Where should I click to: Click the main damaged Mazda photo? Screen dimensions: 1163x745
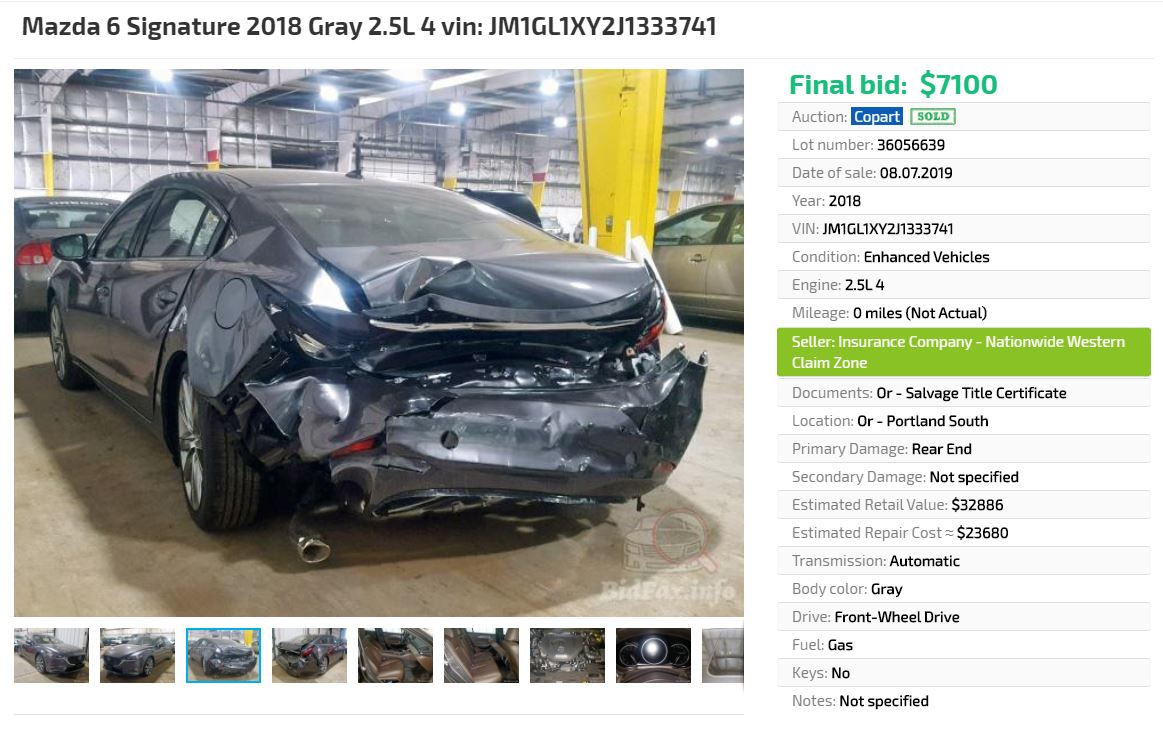point(379,343)
